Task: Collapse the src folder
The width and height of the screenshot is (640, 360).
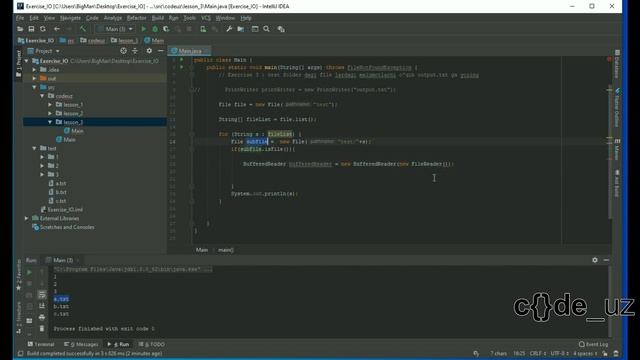Action: (x=34, y=87)
